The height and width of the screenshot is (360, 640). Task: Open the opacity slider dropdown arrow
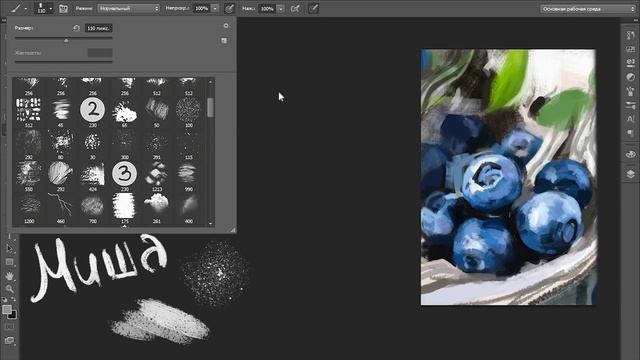coord(215,8)
